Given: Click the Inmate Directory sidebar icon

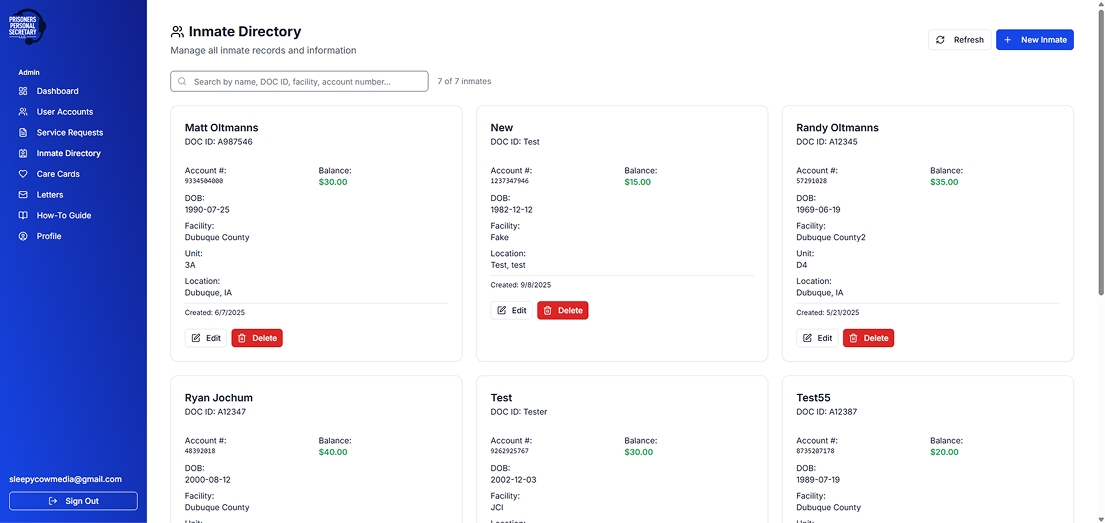Looking at the screenshot, I should [24, 153].
